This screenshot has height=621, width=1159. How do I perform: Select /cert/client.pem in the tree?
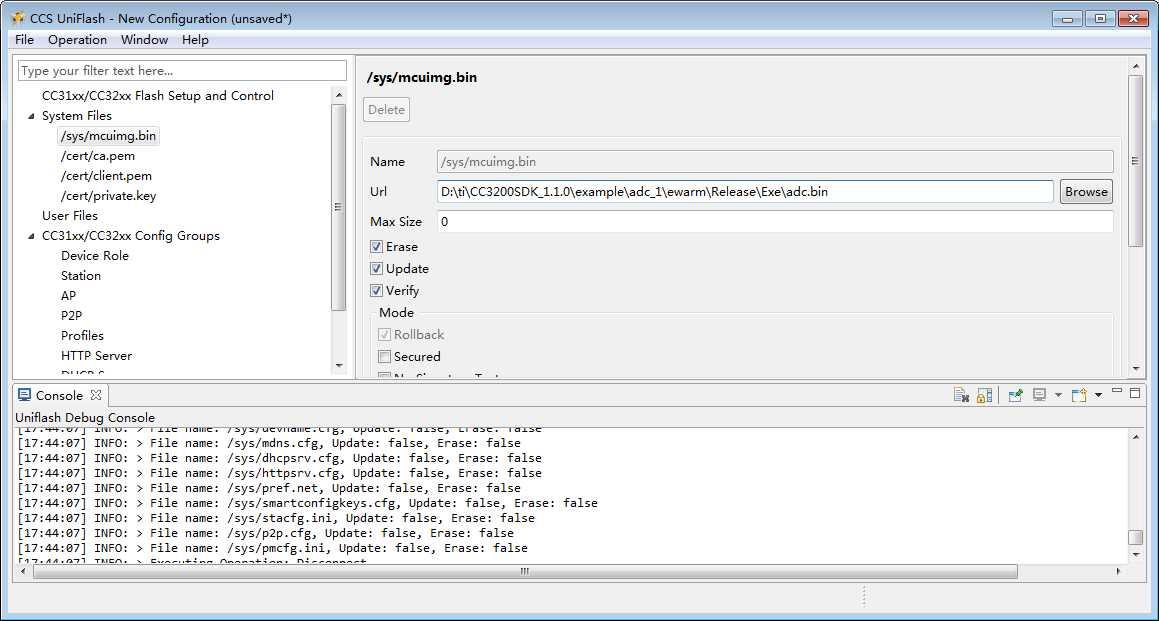point(106,176)
